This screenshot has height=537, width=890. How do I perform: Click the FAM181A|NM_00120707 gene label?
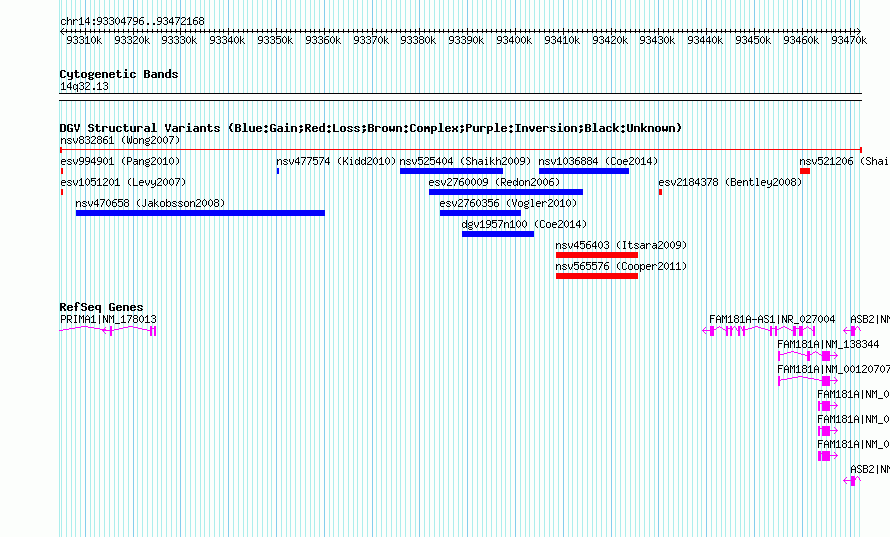(833, 369)
